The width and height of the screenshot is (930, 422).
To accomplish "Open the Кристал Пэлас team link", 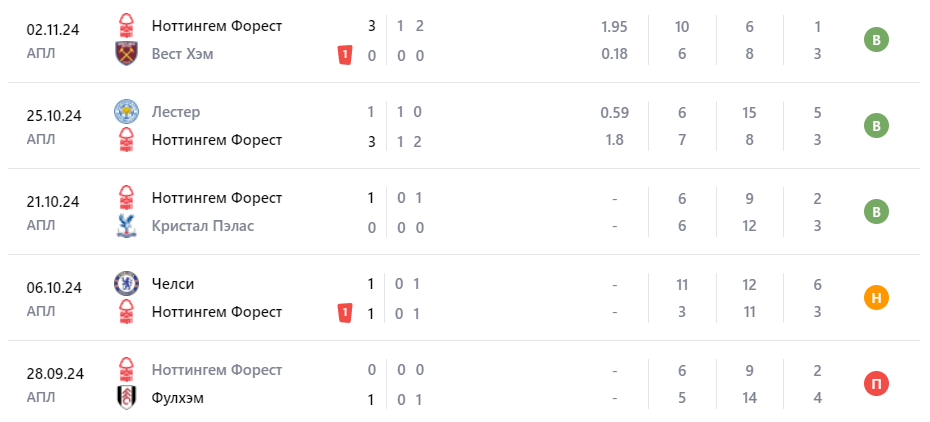I will (x=202, y=226).
